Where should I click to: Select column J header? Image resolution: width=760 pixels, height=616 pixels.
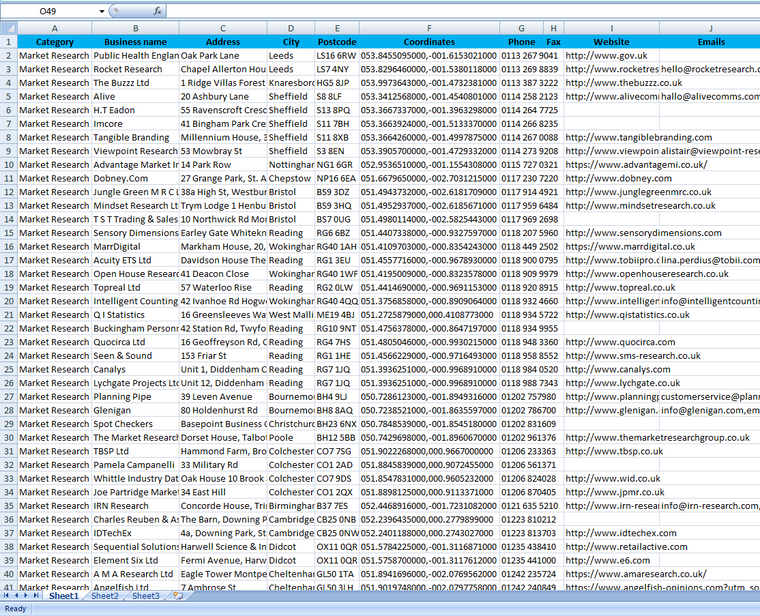(710, 28)
